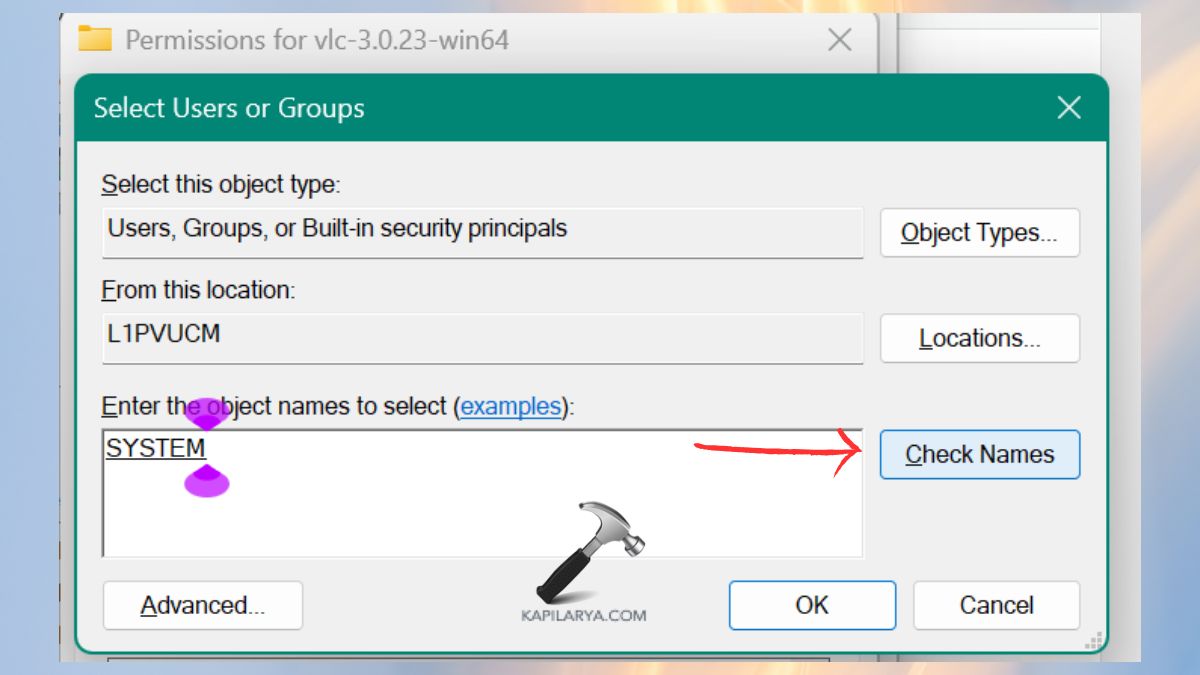Viewport: 1200px width, 675px height.
Task: Close the Permissions for vlc-3.0.23-win64 dialog
Action: click(838, 40)
